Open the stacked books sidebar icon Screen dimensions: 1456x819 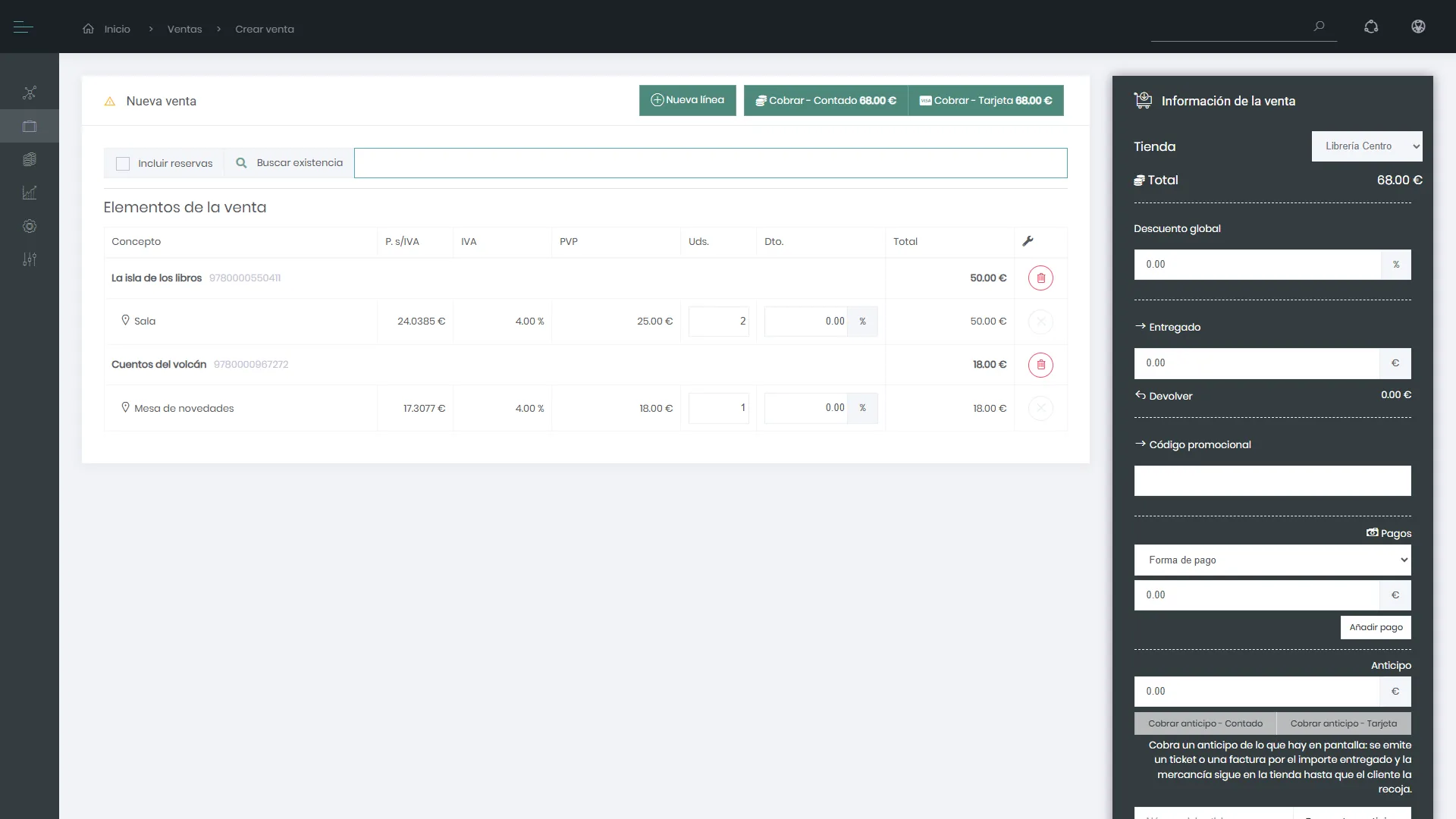30,159
